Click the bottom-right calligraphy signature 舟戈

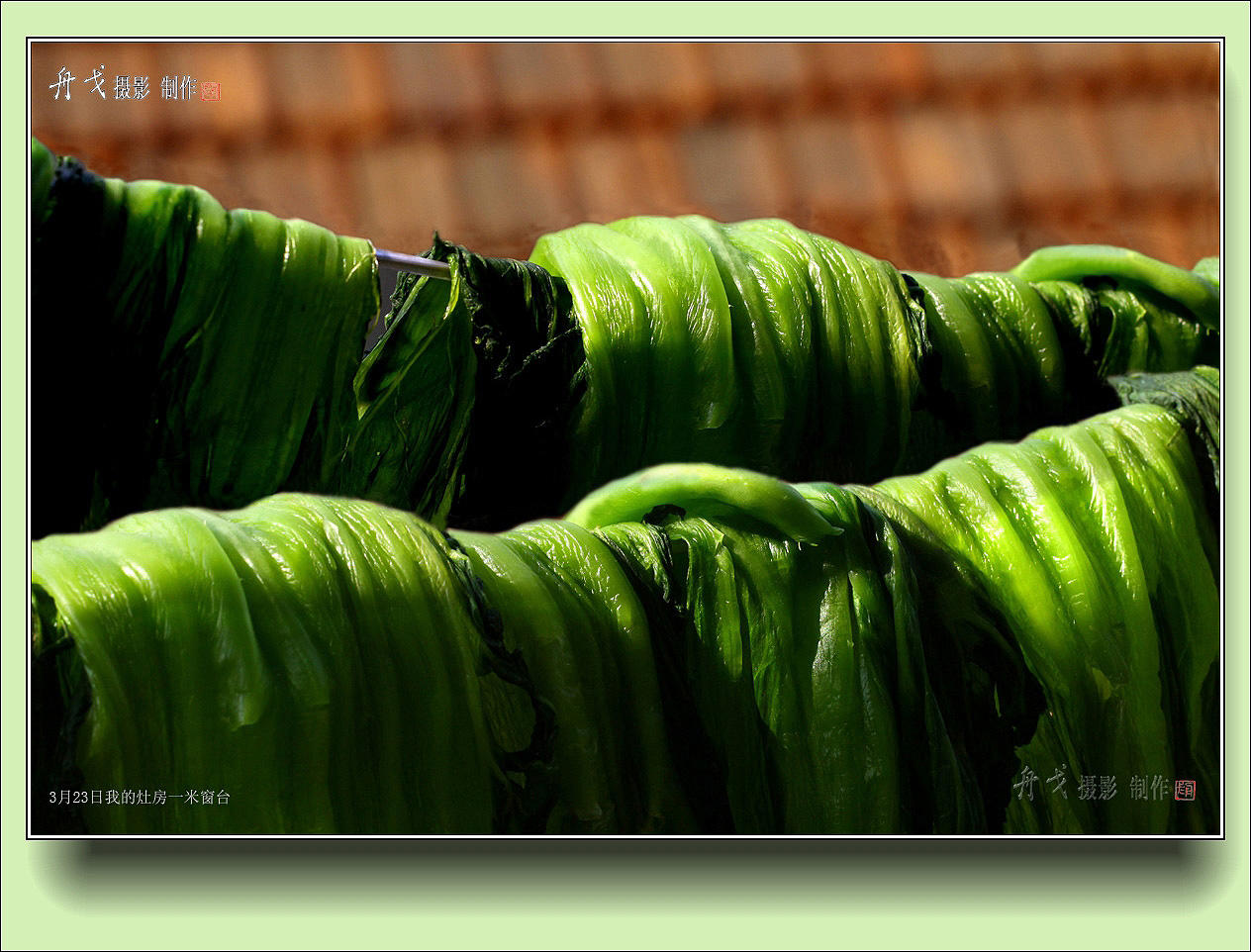pyautogui.click(x=1041, y=784)
